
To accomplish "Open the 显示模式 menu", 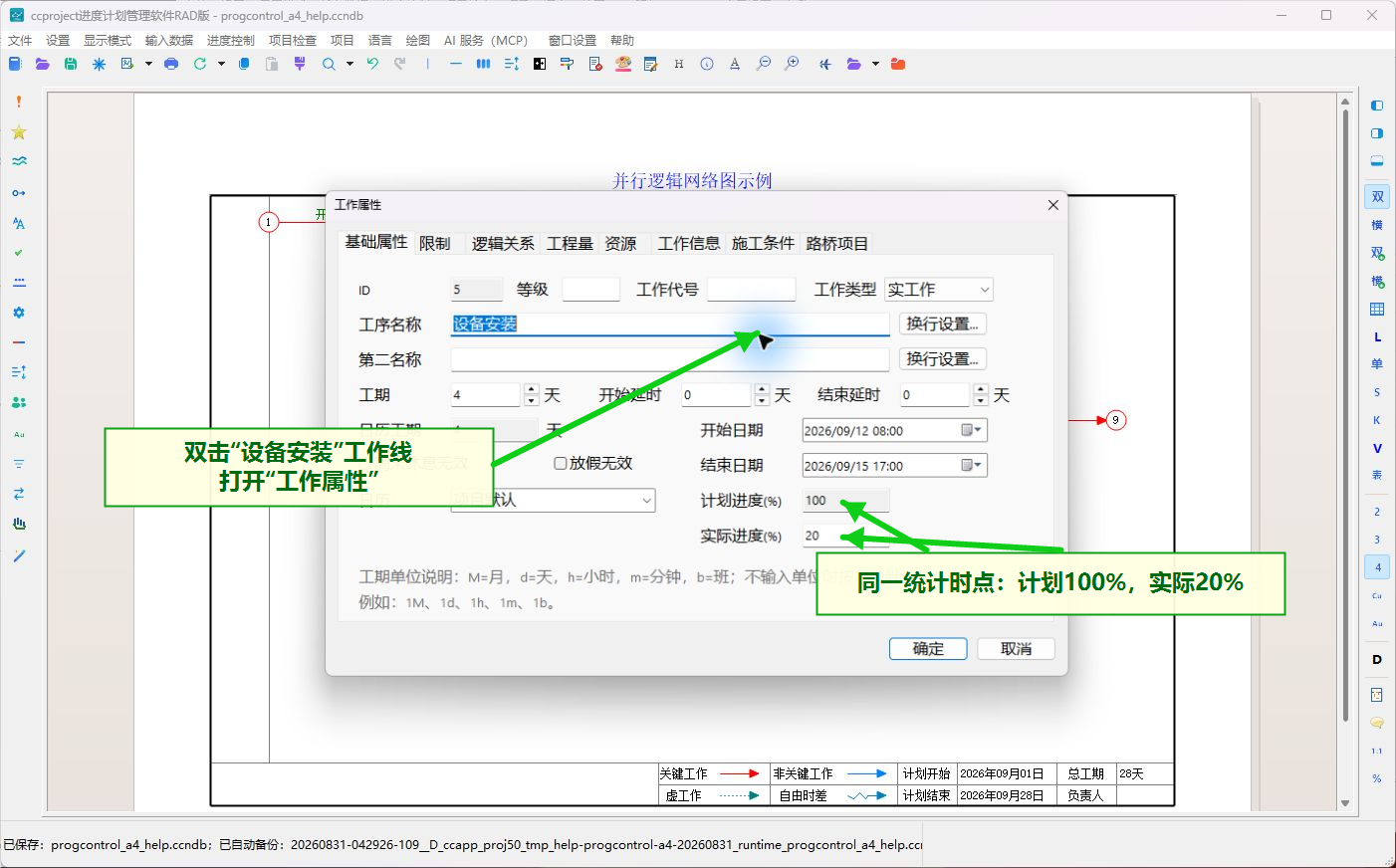I will click(x=108, y=40).
